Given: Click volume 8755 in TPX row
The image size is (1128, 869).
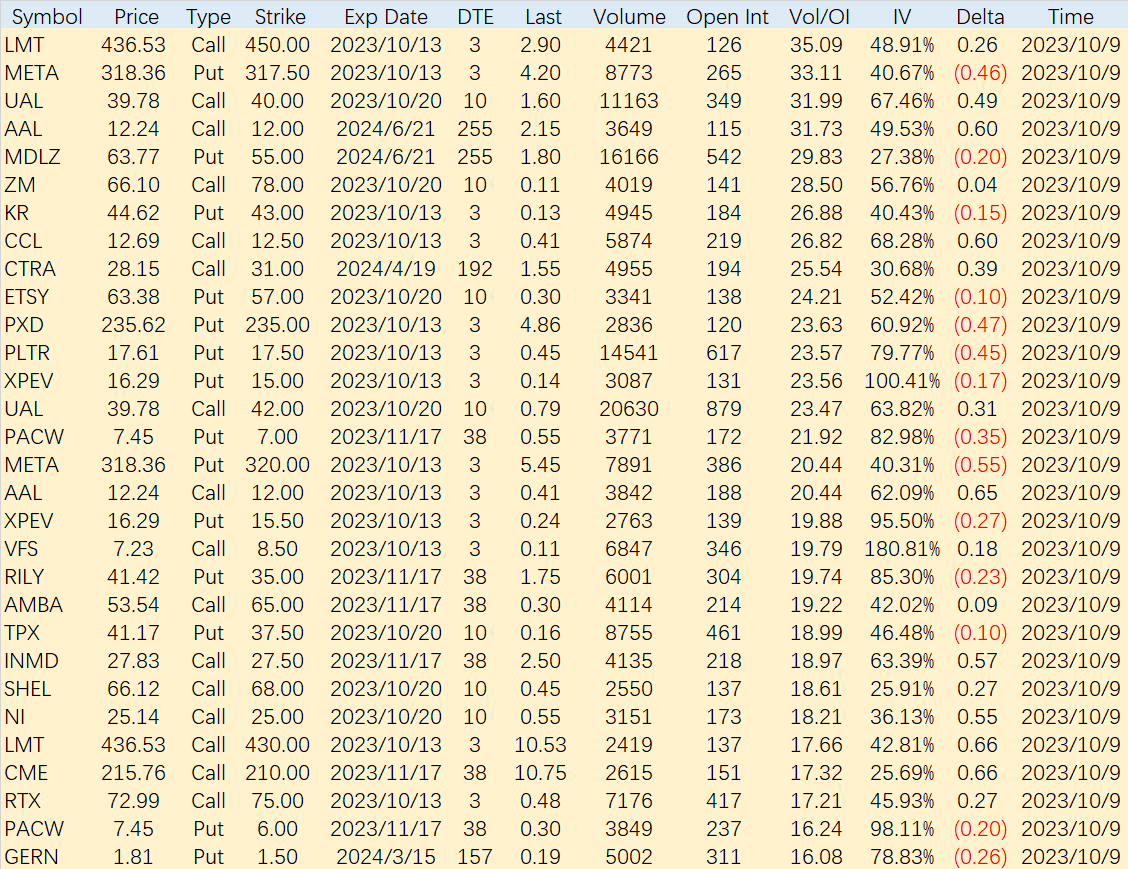Looking at the screenshot, I should (x=629, y=633).
